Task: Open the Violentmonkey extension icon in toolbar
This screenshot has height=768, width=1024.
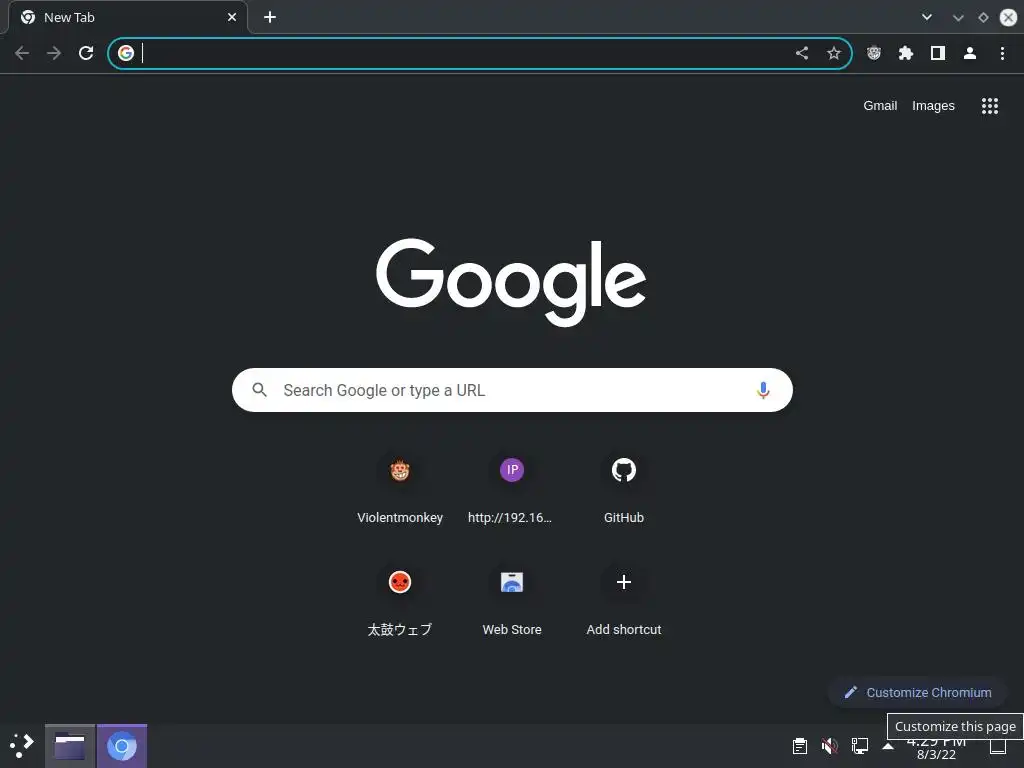Action: (x=874, y=53)
